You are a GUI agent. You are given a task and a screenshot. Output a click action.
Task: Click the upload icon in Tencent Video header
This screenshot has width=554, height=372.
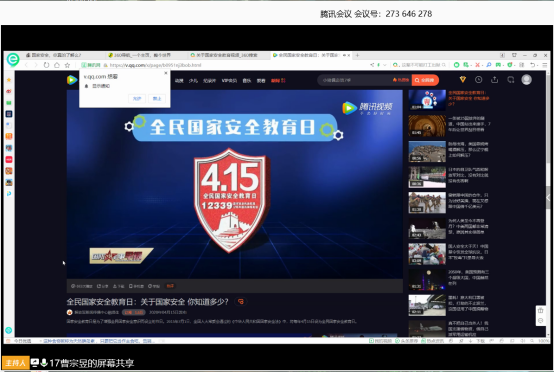point(495,80)
